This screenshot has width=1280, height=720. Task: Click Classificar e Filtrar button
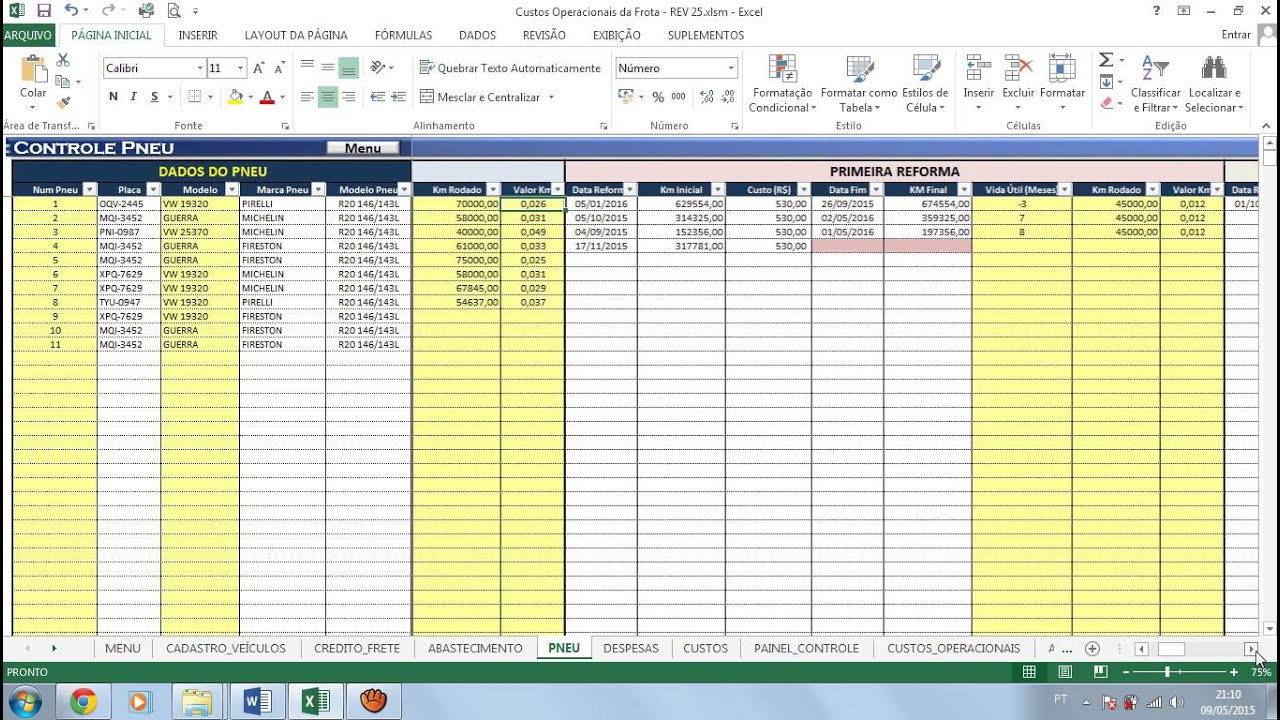pyautogui.click(x=1155, y=84)
